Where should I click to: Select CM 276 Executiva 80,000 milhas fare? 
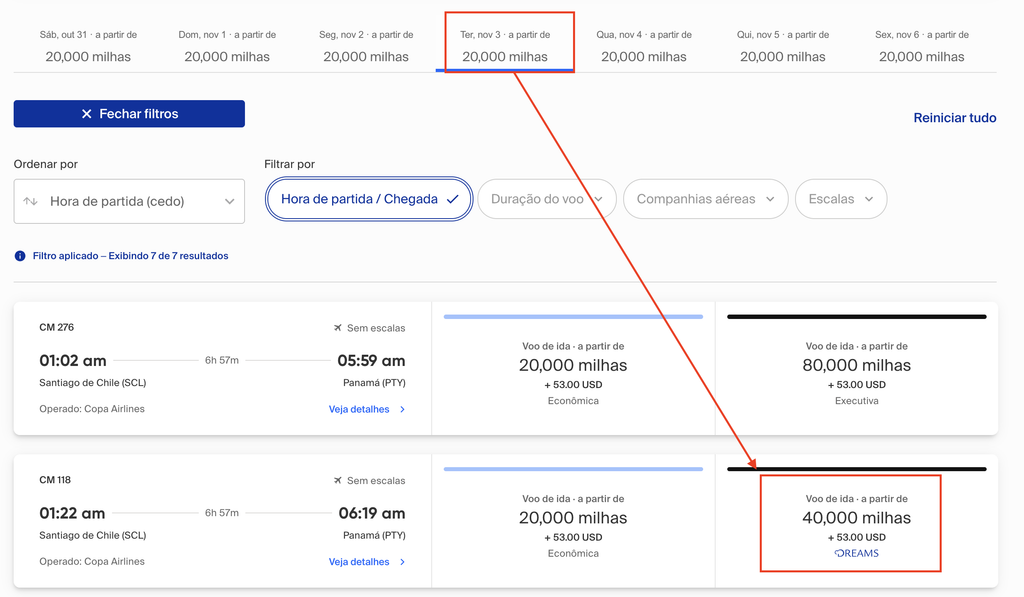click(x=857, y=369)
